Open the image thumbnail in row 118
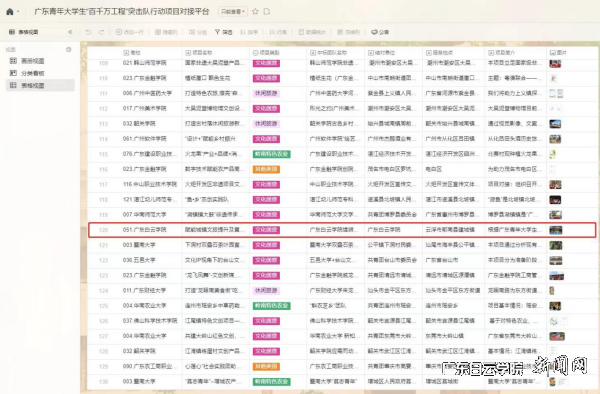The image size is (600, 394). pos(555,200)
